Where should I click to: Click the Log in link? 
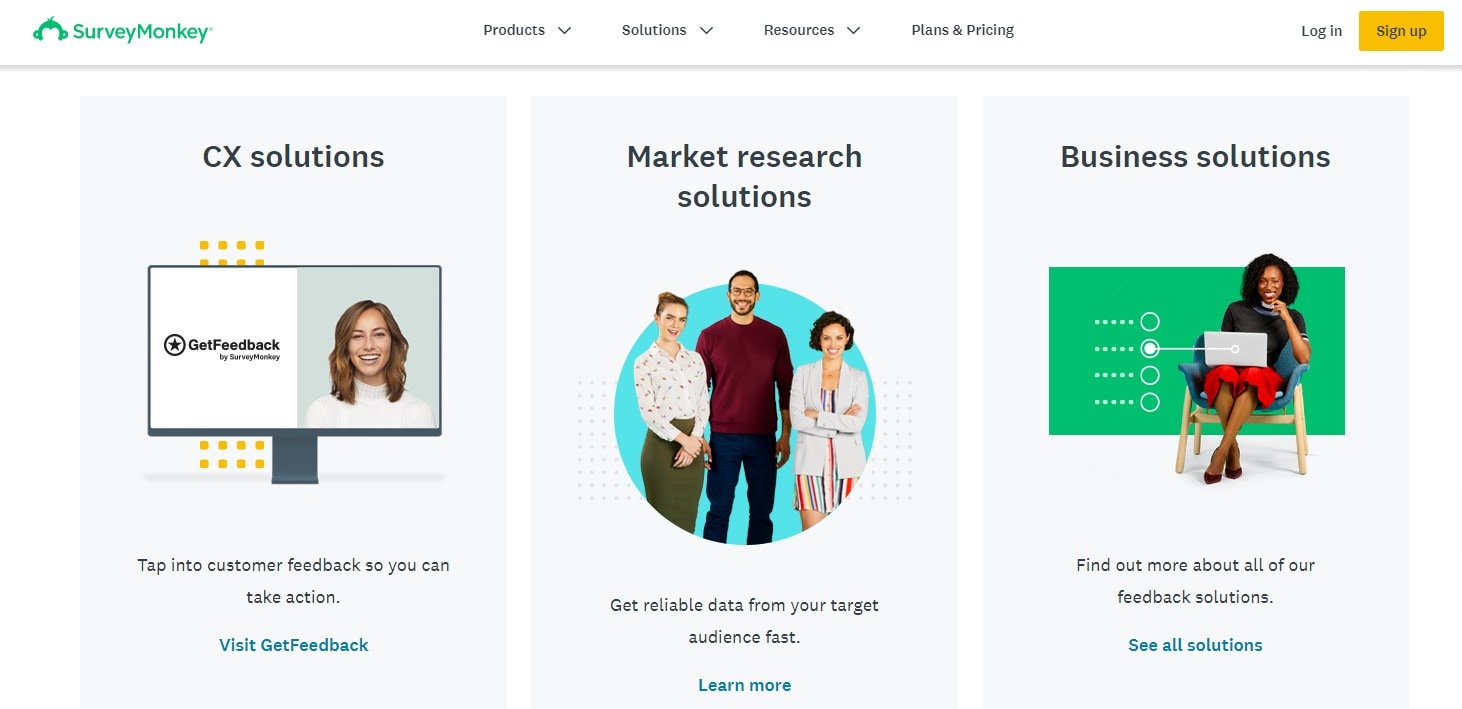click(1321, 31)
